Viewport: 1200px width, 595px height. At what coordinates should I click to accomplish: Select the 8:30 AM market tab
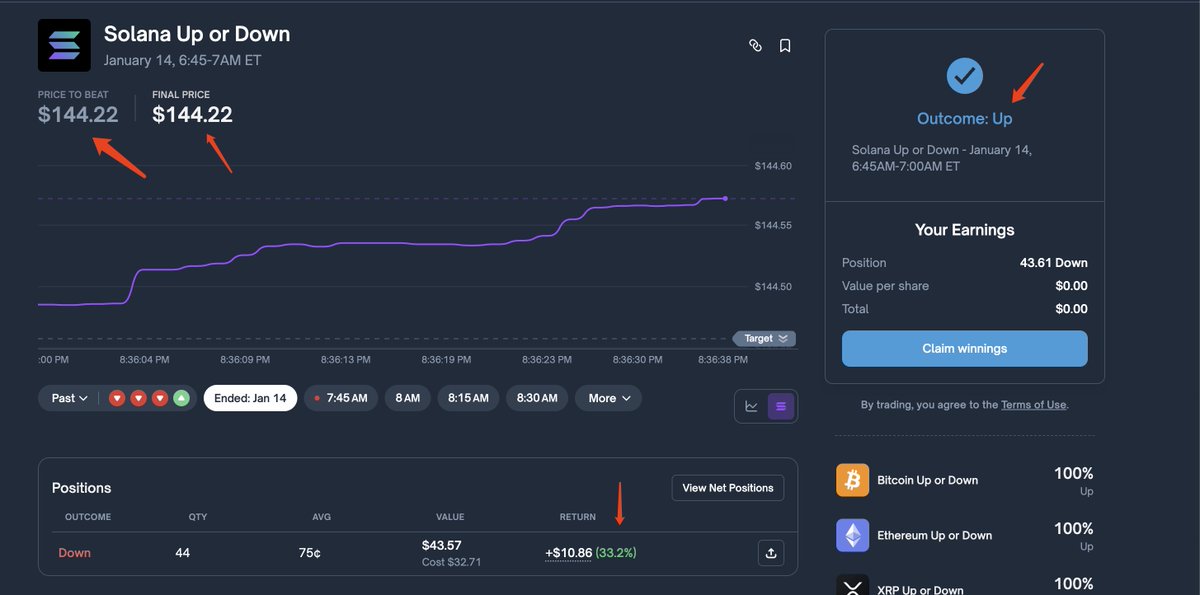click(537, 398)
